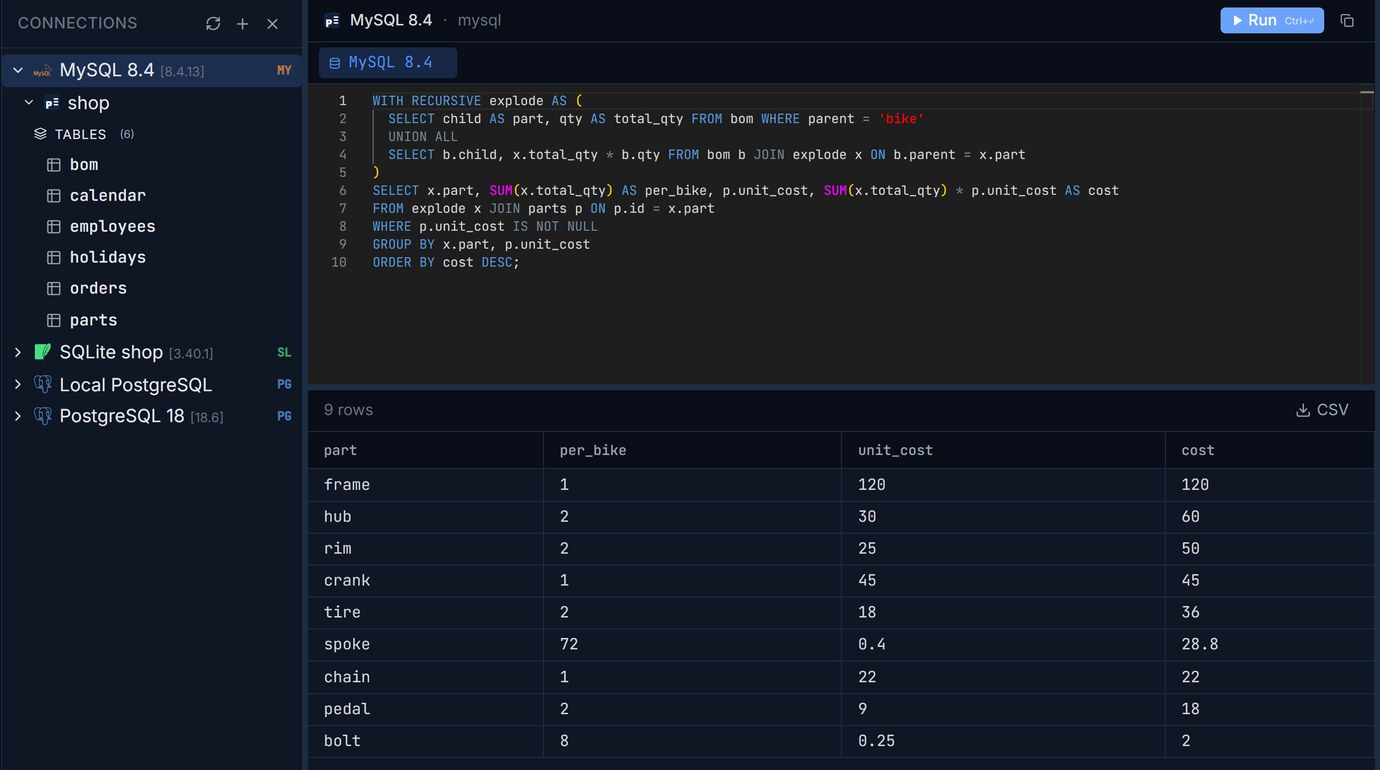This screenshot has height=770, width=1380.
Task: Switch to the MySQL 8.4 query tab
Action: pos(388,62)
